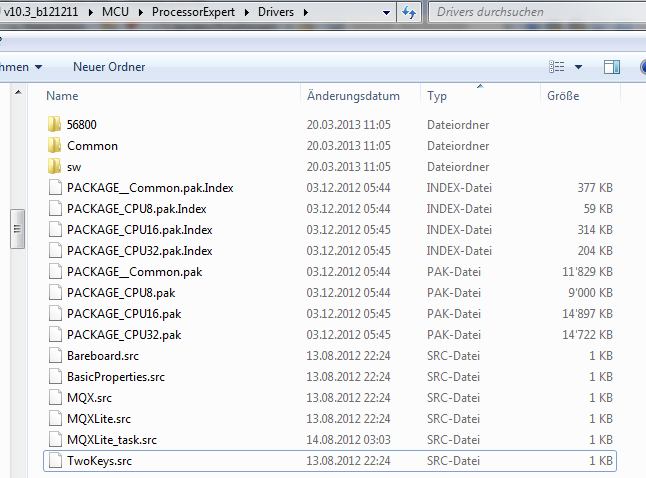Navigate to ProcessorExpert in the address bar
The height and width of the screenshot is (478, 646).
pyautogui.click(x=193, y=12)
